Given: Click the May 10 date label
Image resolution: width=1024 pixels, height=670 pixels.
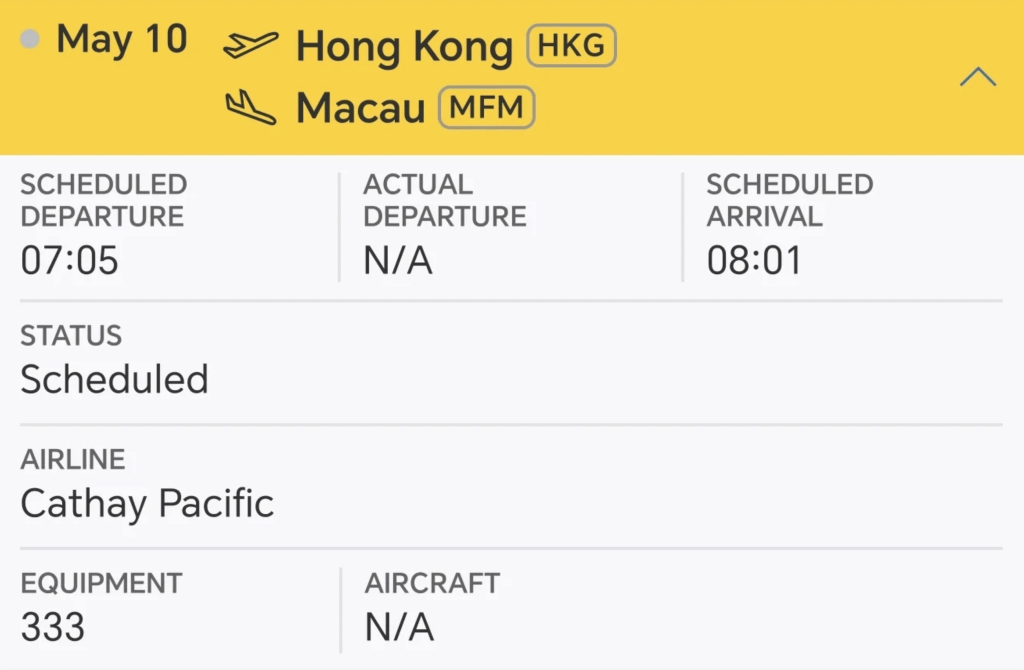Looking at the screenshot, I should [122, 39].
